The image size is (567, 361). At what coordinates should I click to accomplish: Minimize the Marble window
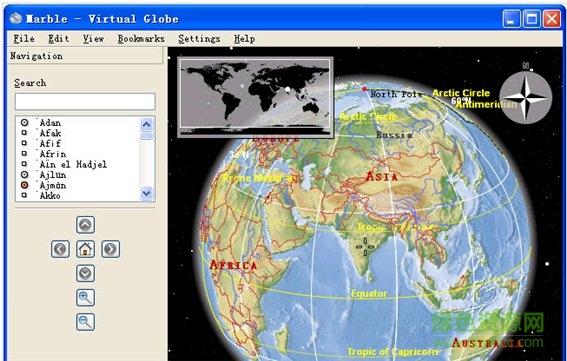click(x=511, y=18)
